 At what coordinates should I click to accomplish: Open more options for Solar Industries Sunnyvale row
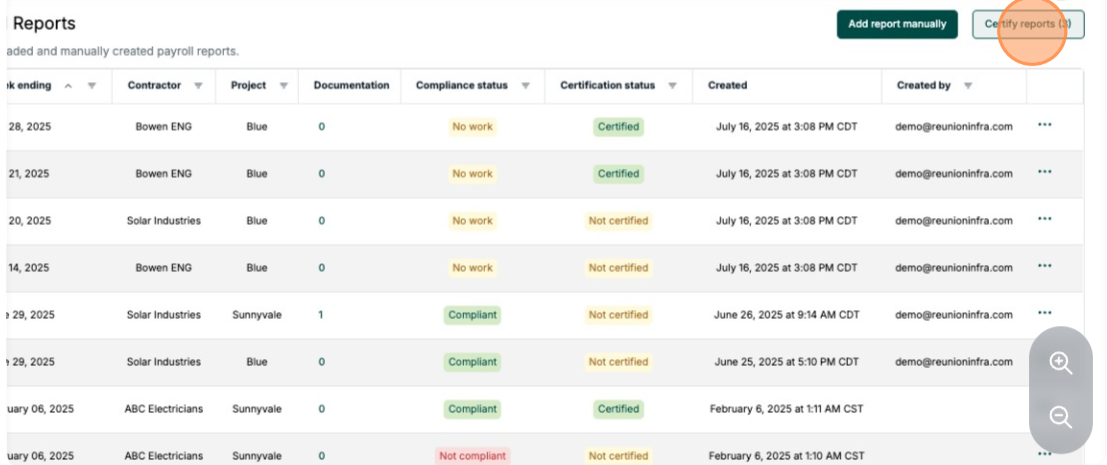coord(1045,313)
